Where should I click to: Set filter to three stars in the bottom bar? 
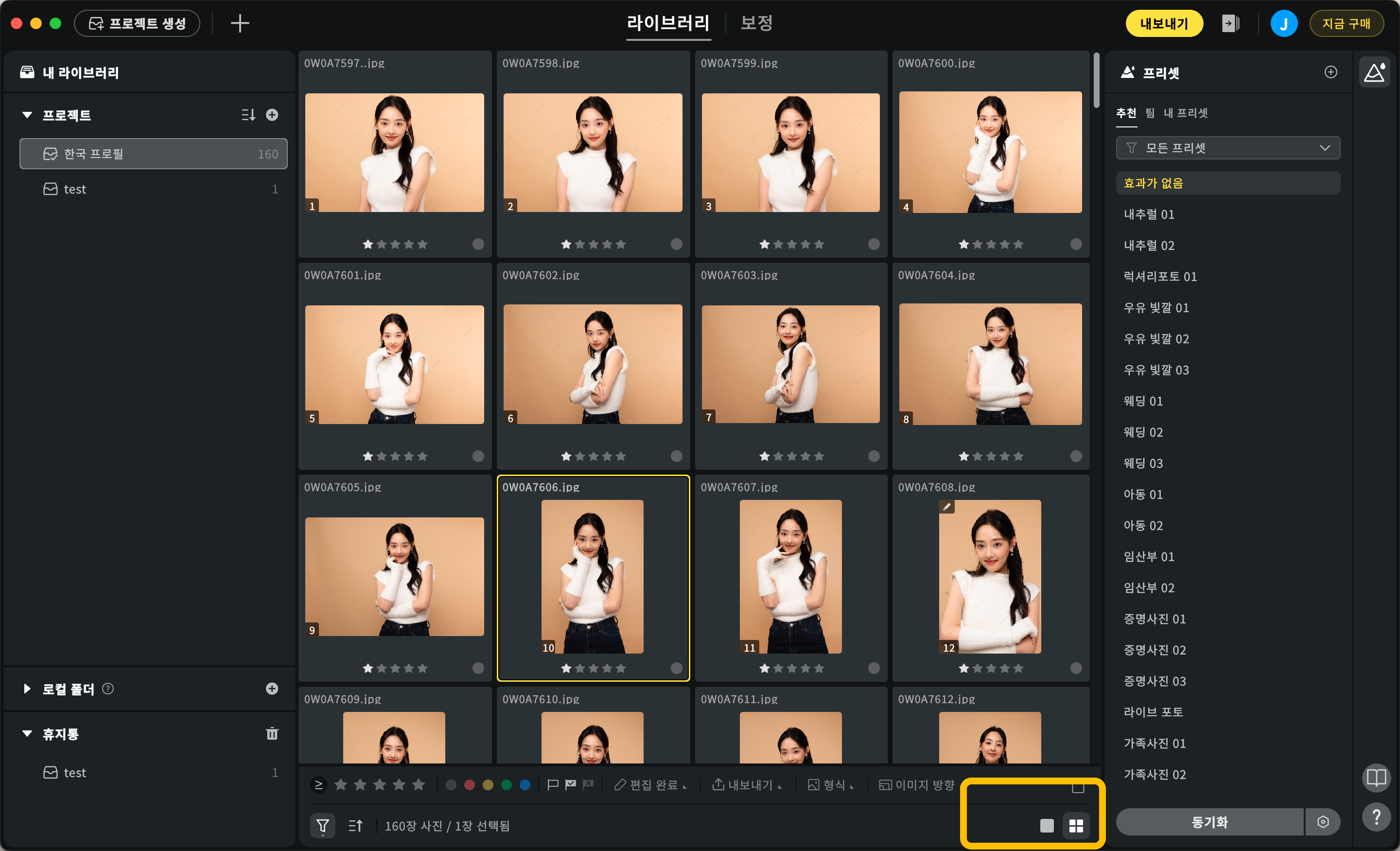point(380,784)
